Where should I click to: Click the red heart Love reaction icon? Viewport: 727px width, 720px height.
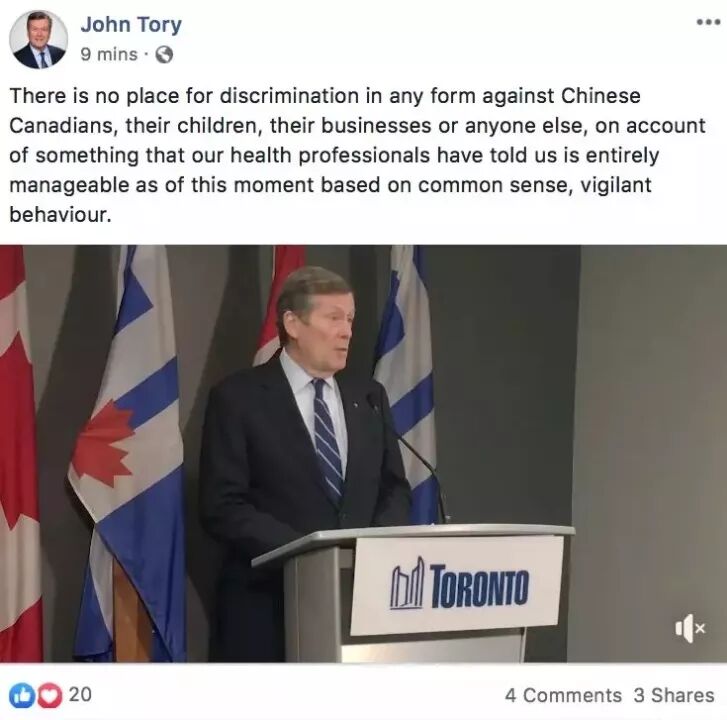(50, 696)
